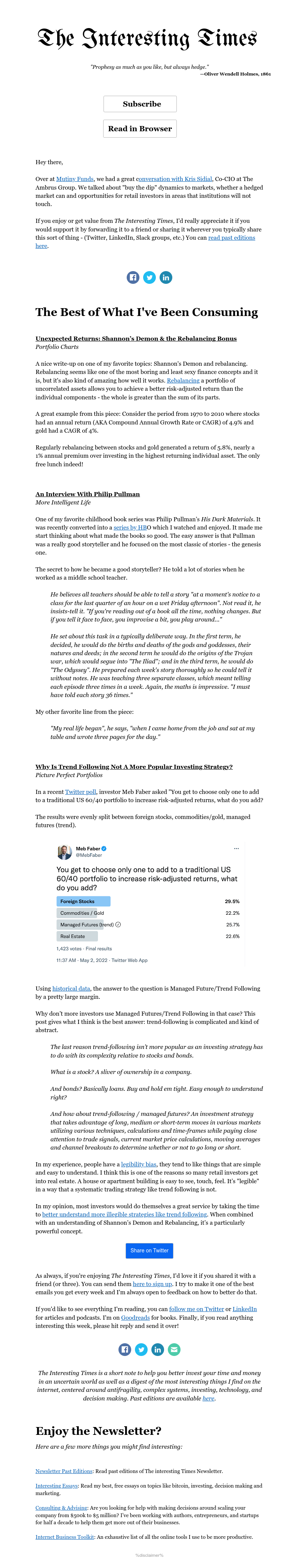Follow the series by HBO link

tap(130, 528)
